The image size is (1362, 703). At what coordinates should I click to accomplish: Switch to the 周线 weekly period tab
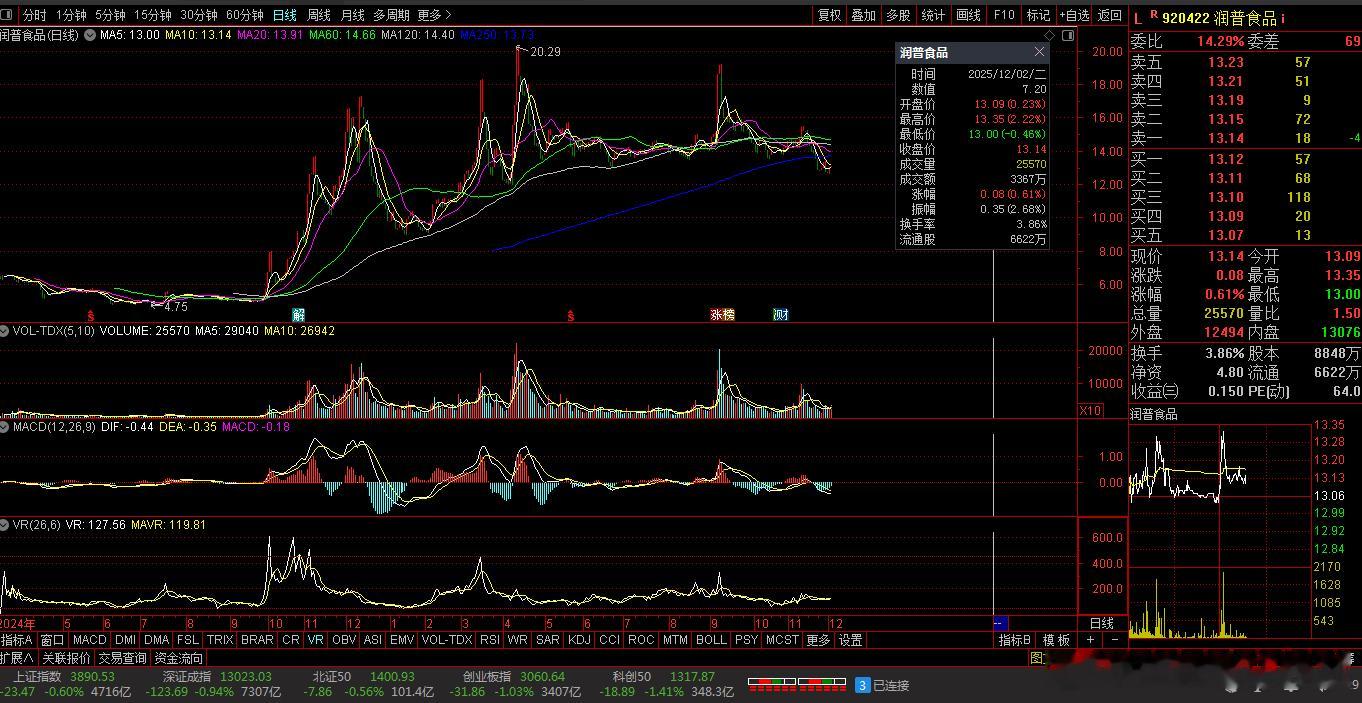pos(318,15)
